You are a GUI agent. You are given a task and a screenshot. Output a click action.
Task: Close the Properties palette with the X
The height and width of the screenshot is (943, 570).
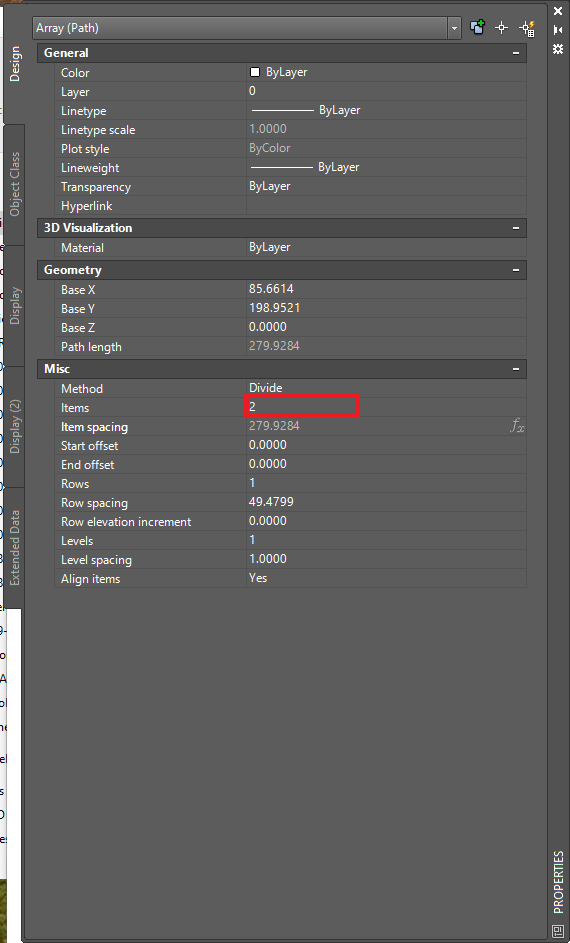[x=557, y=10]
